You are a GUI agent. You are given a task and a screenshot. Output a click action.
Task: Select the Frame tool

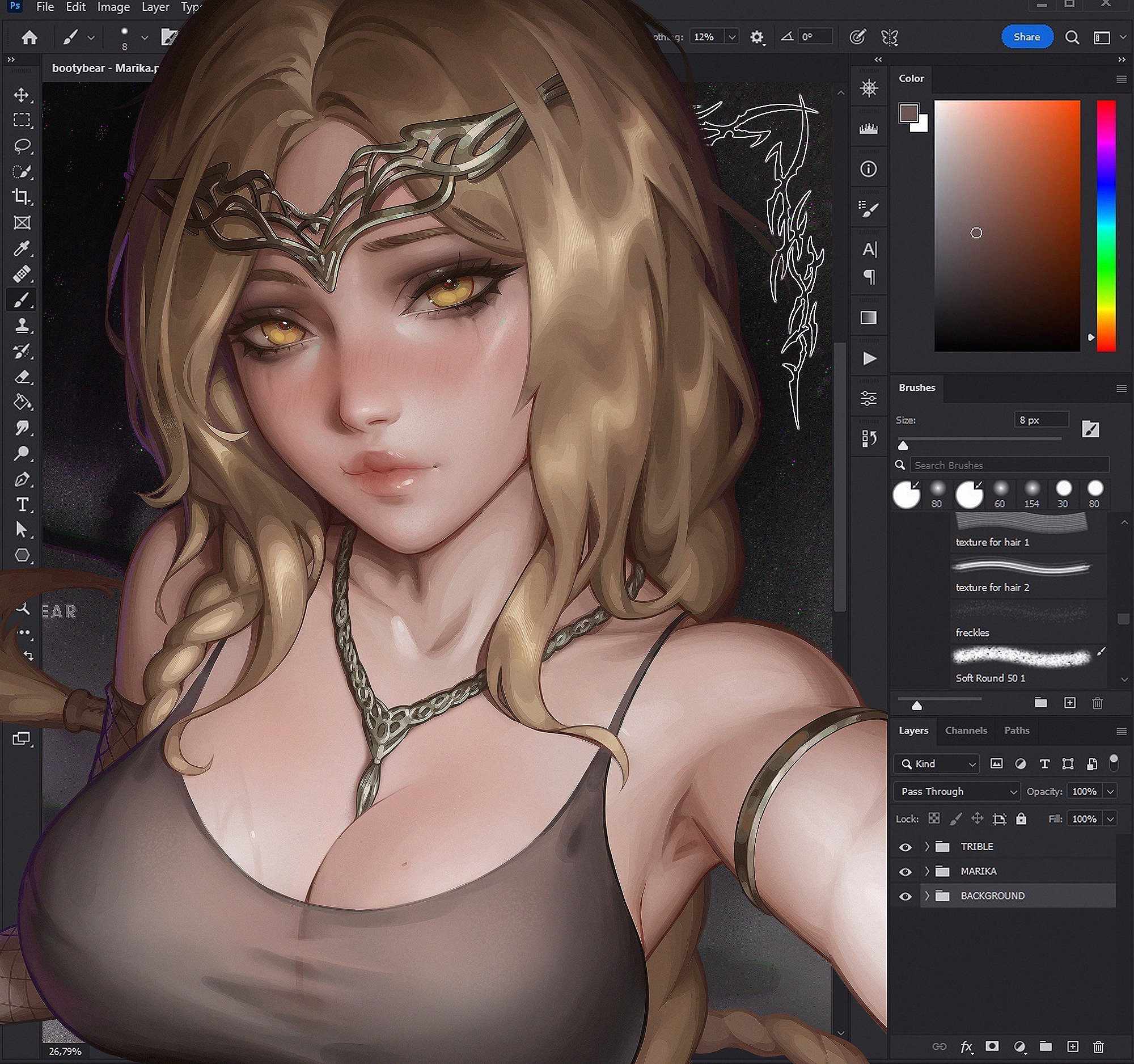coord(22,222)
